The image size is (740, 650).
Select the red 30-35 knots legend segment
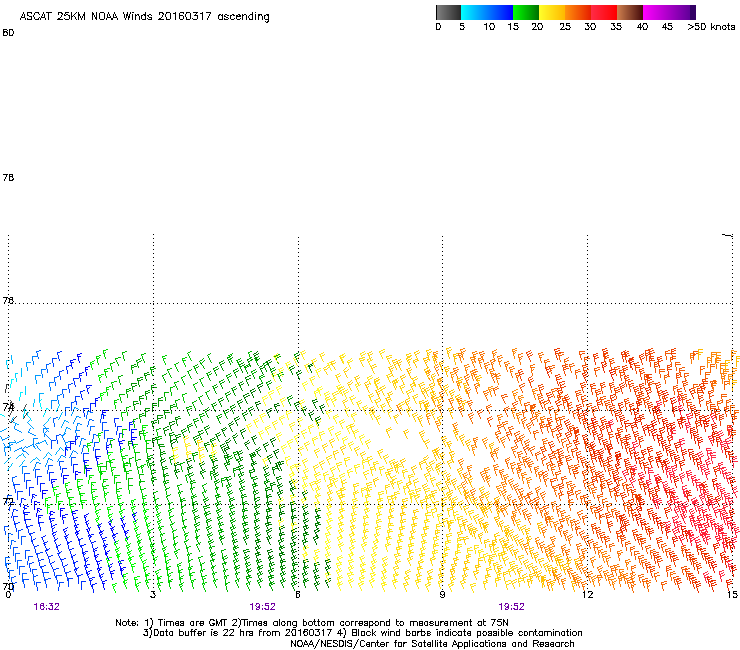[x=604, y=12]
